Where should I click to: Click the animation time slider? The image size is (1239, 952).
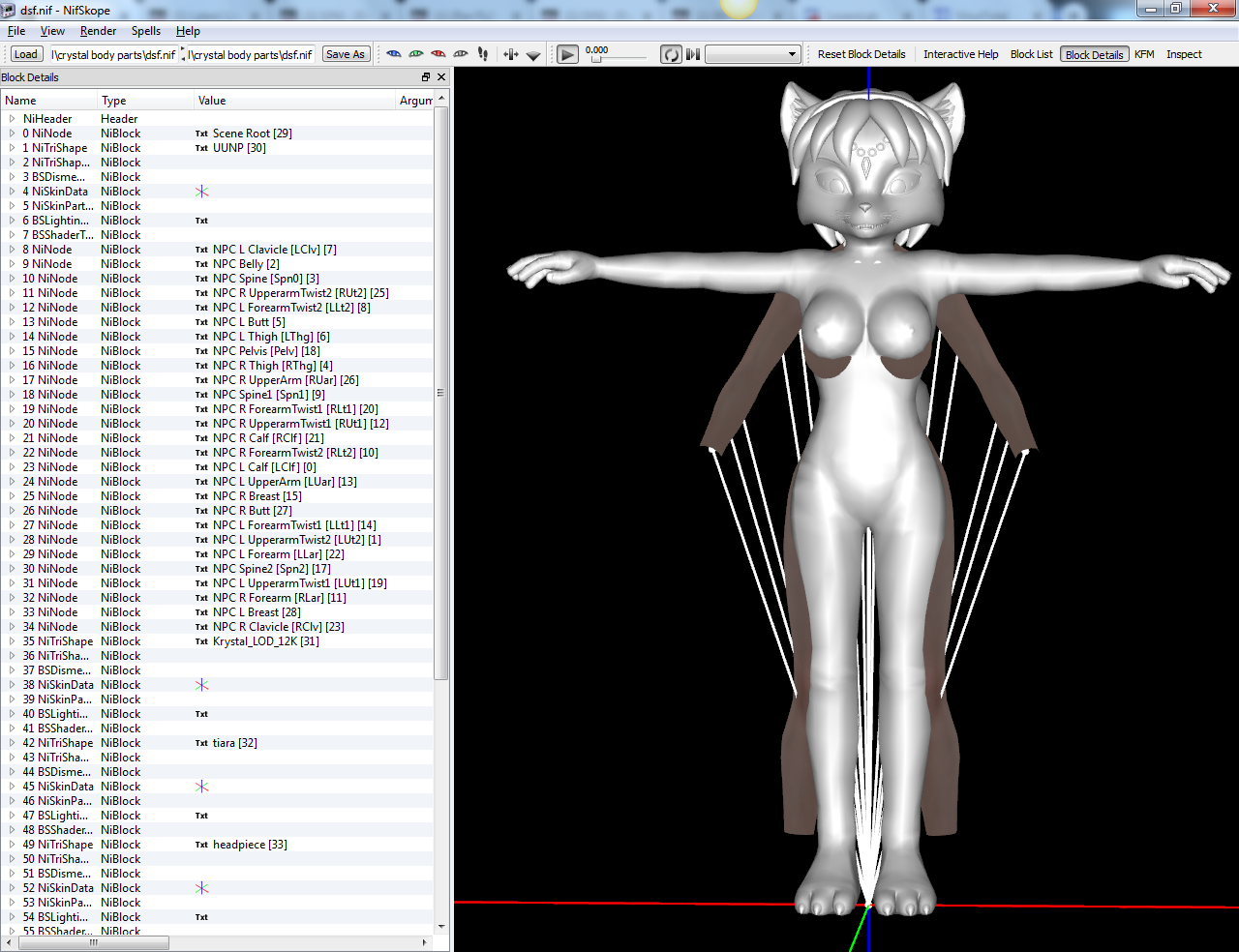[619, 59]
